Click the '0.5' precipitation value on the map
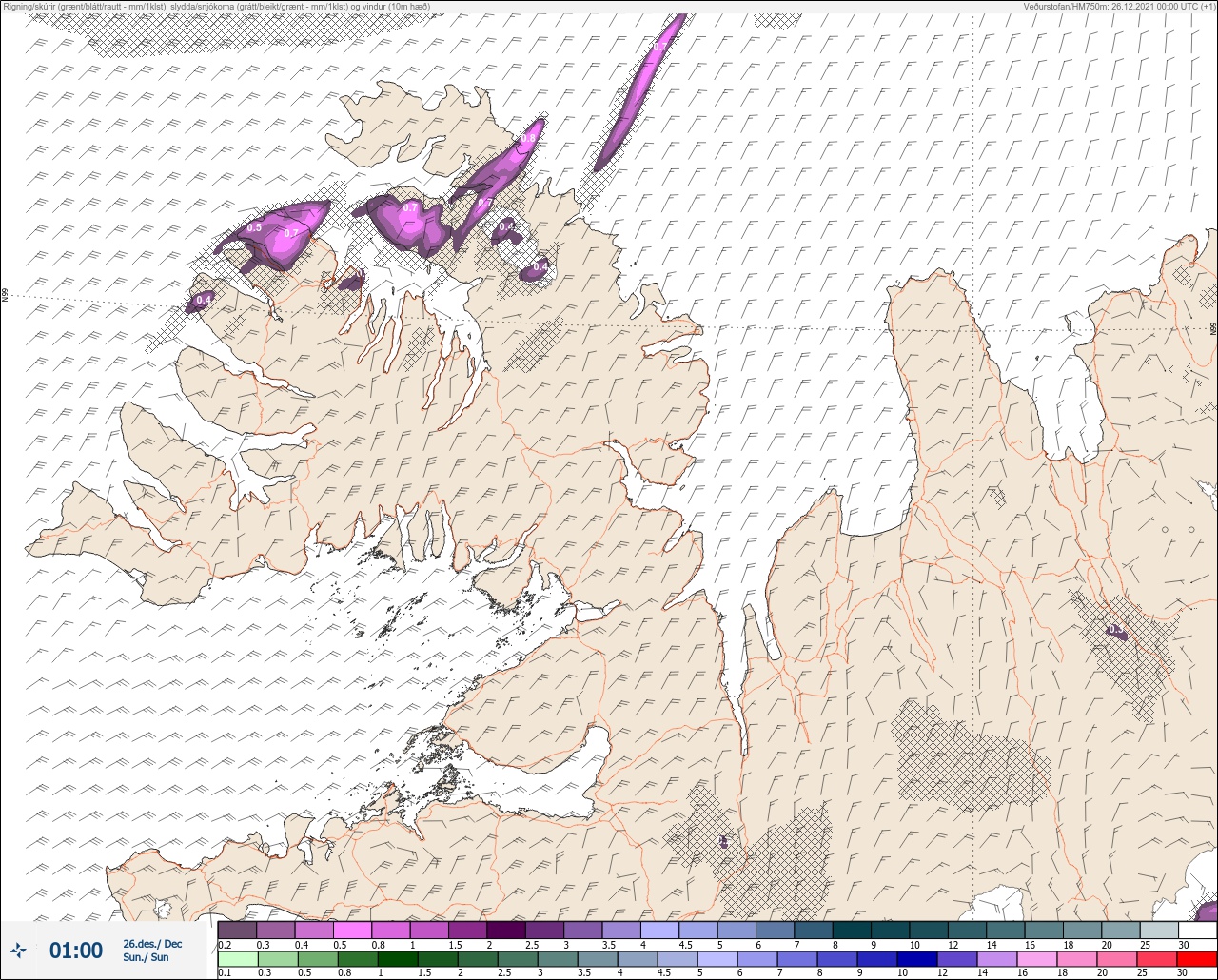This screenshot has width=1218, height=980. pos(254,227)
